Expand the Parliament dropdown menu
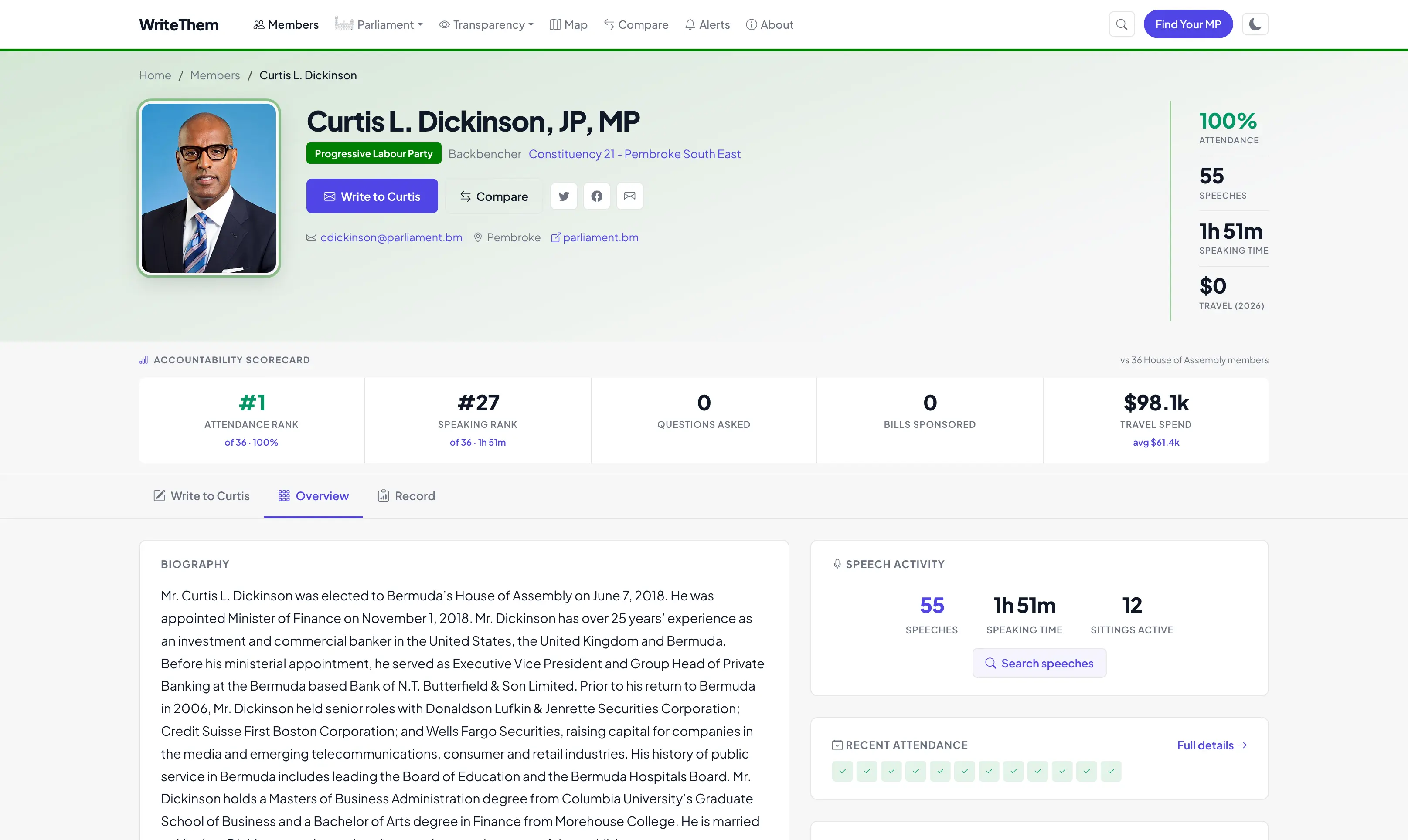The image size is (1408, 840). 379,25
